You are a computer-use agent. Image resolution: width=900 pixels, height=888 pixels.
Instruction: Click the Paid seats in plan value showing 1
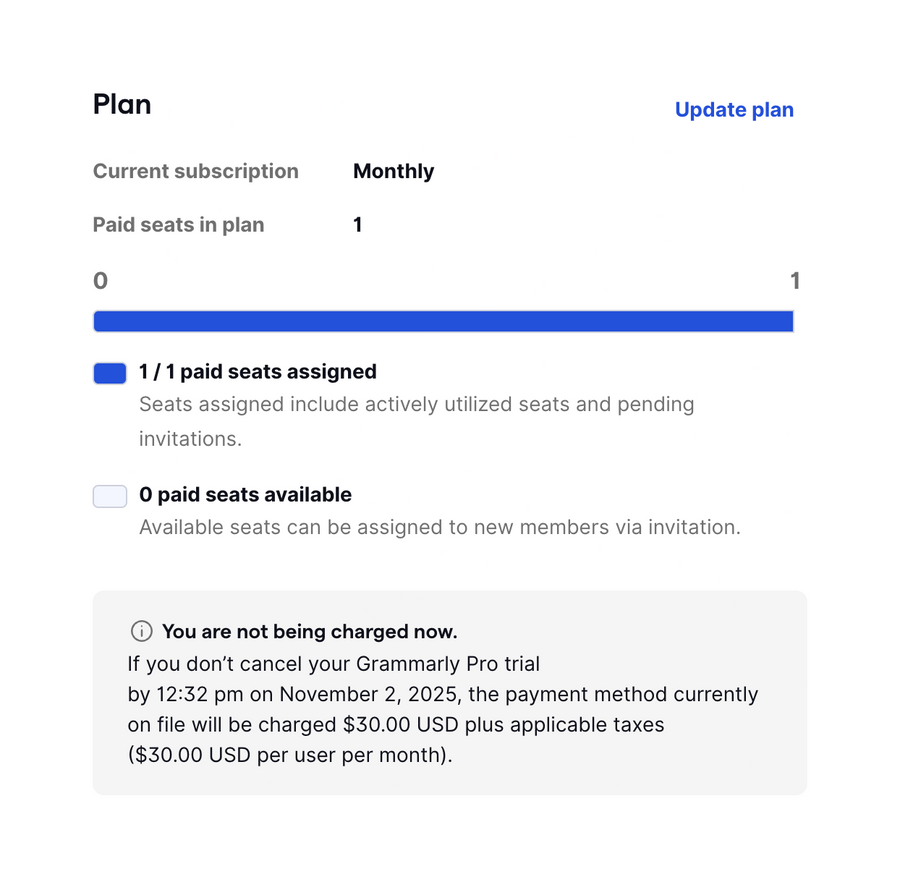(x=357, y=224)
